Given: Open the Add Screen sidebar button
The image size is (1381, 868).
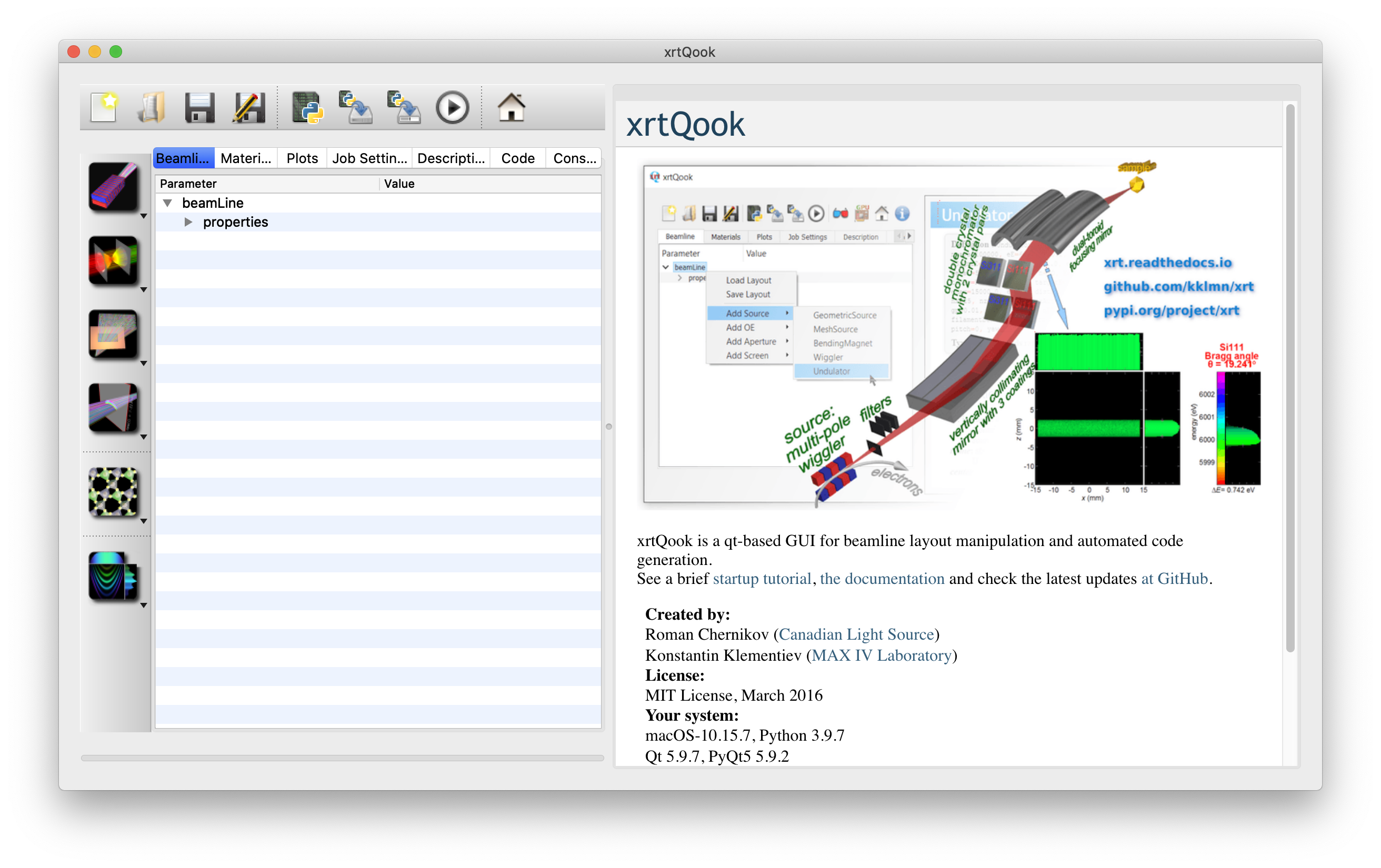Looking at the screenshot, I should click(x=114, y=407).
